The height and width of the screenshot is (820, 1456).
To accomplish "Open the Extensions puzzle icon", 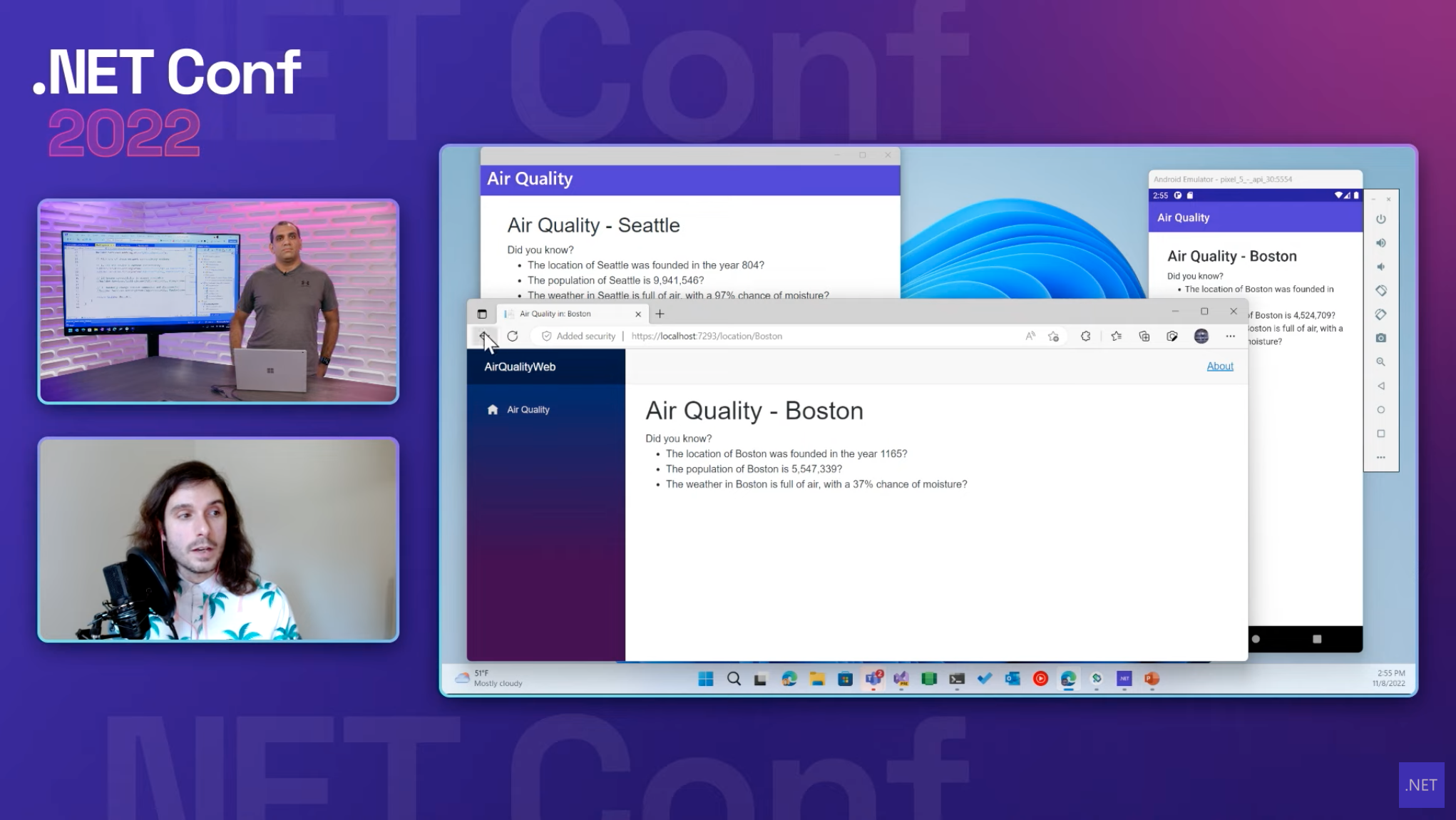I will (1085, 336).
